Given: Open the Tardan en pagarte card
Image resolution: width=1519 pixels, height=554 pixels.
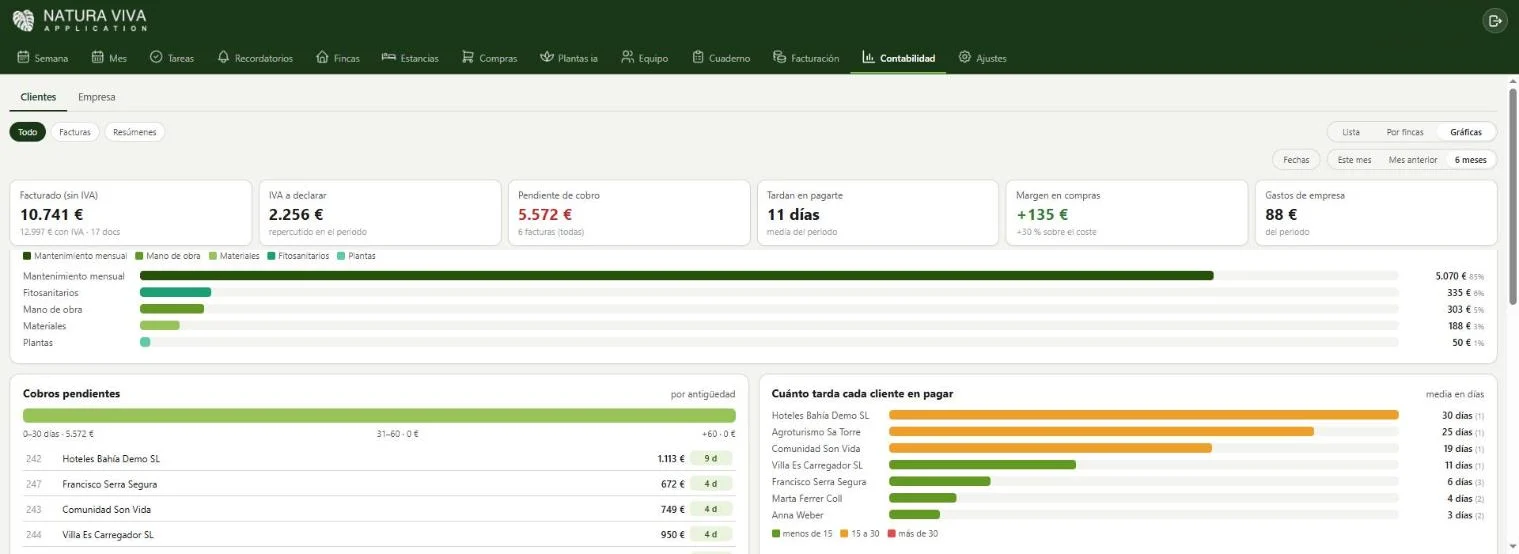Looking at the screenshot, I should 878,213.
